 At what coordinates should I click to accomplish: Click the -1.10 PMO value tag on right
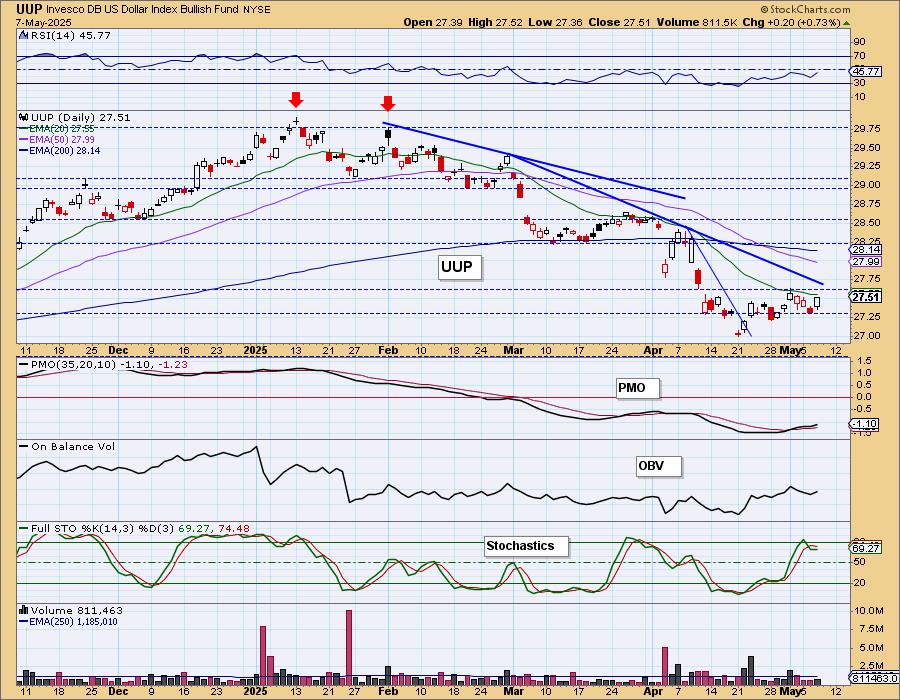pyautogui.click(x=864, y=424)
